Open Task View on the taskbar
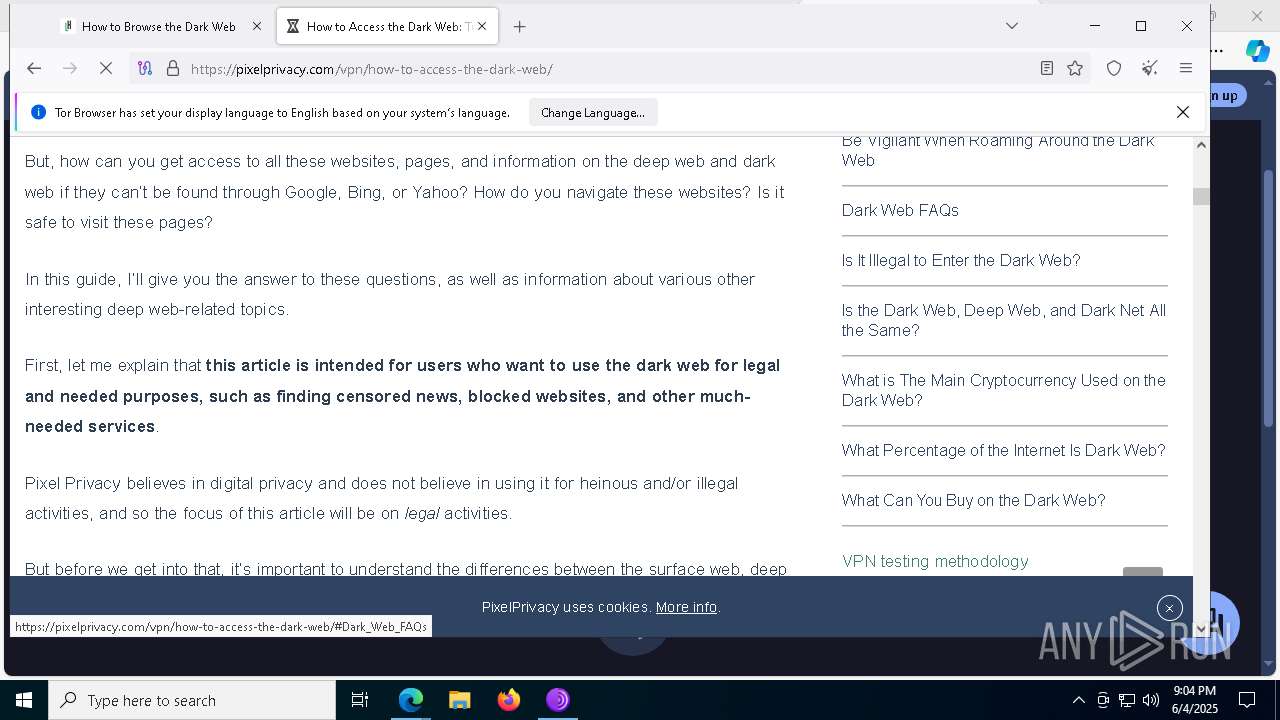The image size is (1280, 720). (x=360, y=700)
